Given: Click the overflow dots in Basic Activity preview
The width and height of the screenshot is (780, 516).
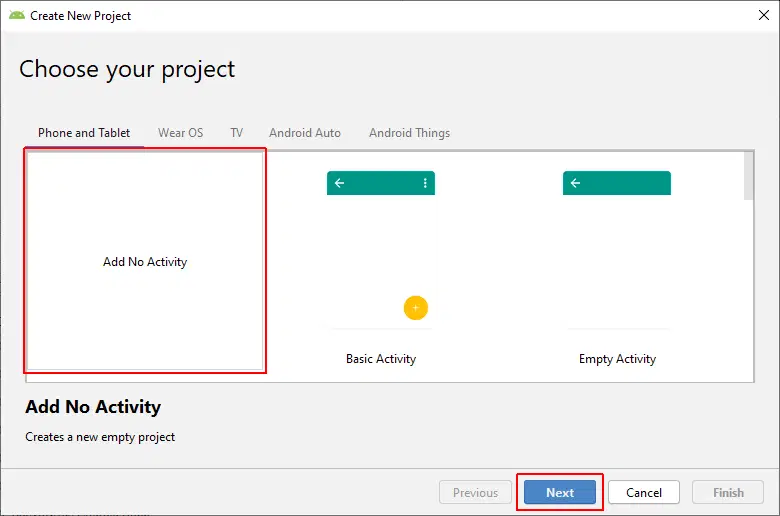Looking at the screenshot, I should click(x=425, y=183).
